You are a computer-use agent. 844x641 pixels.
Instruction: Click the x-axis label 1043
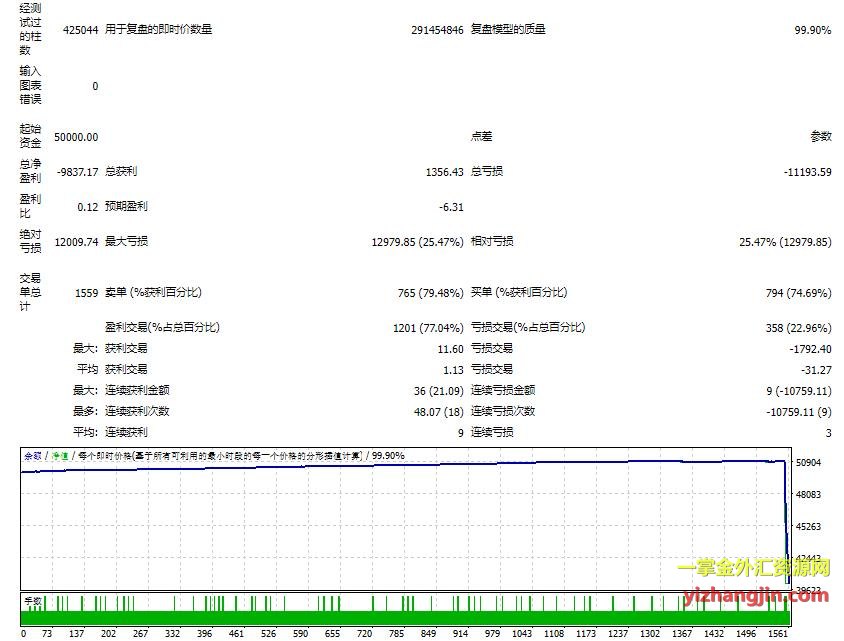pos(522,634)
